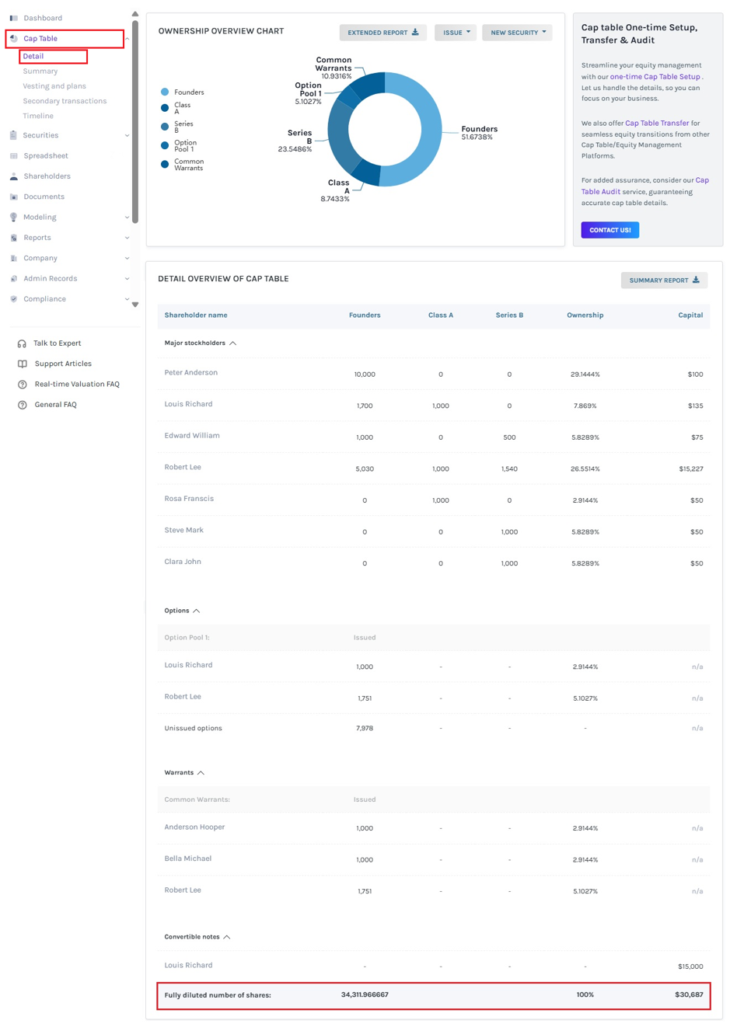This screenshot has width=730, height=1024.
Task: Collapse the Convertible notes section
Action: click(227, 937)
